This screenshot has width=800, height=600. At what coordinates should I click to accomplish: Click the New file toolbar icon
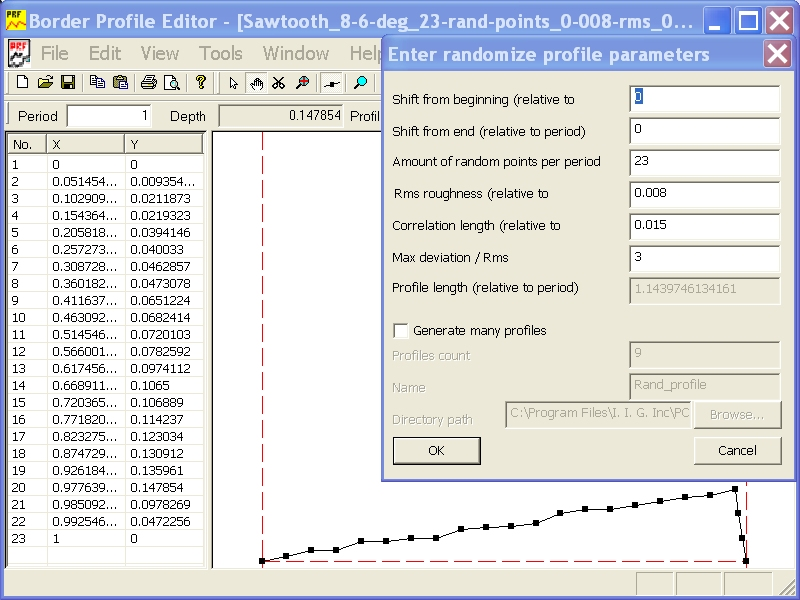[x=22, y=82]
